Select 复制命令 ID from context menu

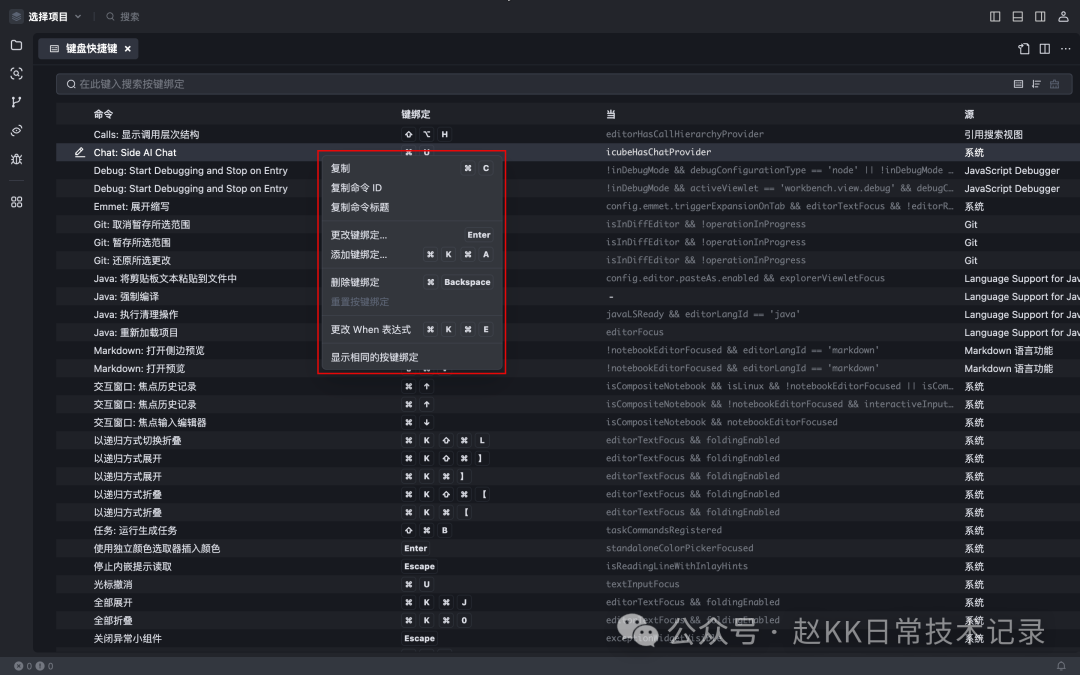coord(356,188)
